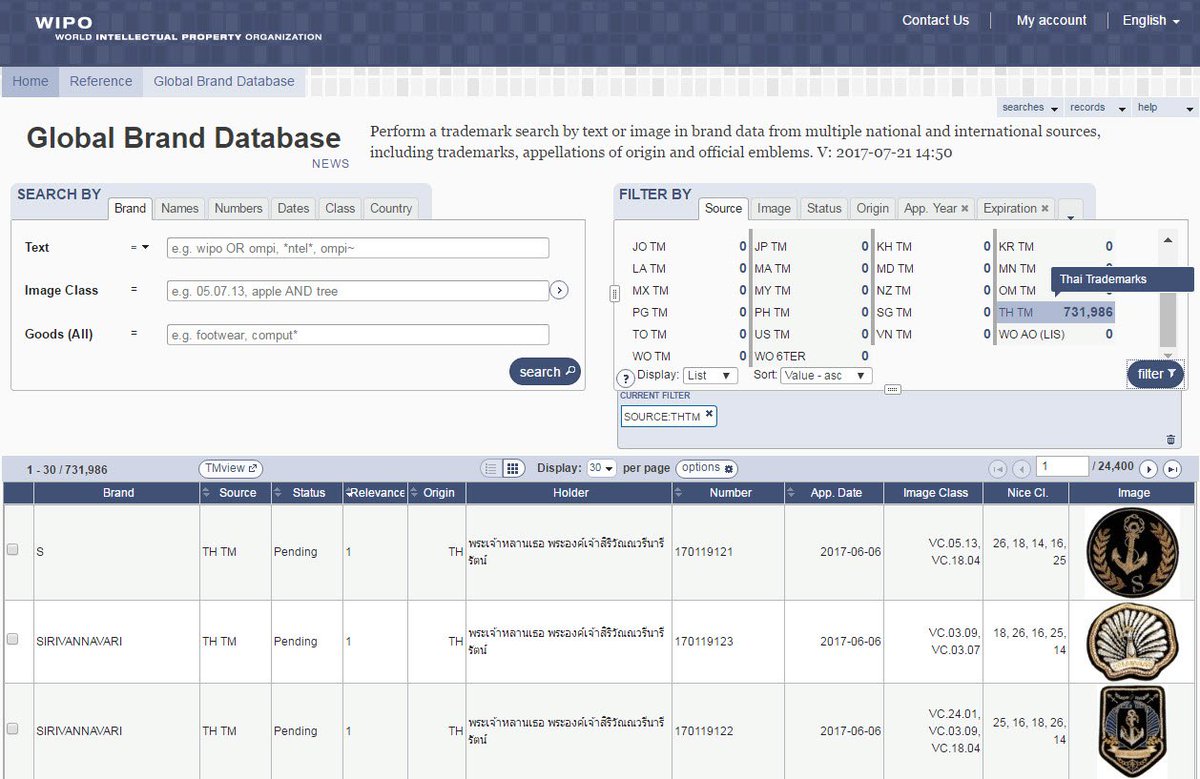This screenshot has width=1200, height=779.
Task: Open TMview external link button
Action: 230,468
